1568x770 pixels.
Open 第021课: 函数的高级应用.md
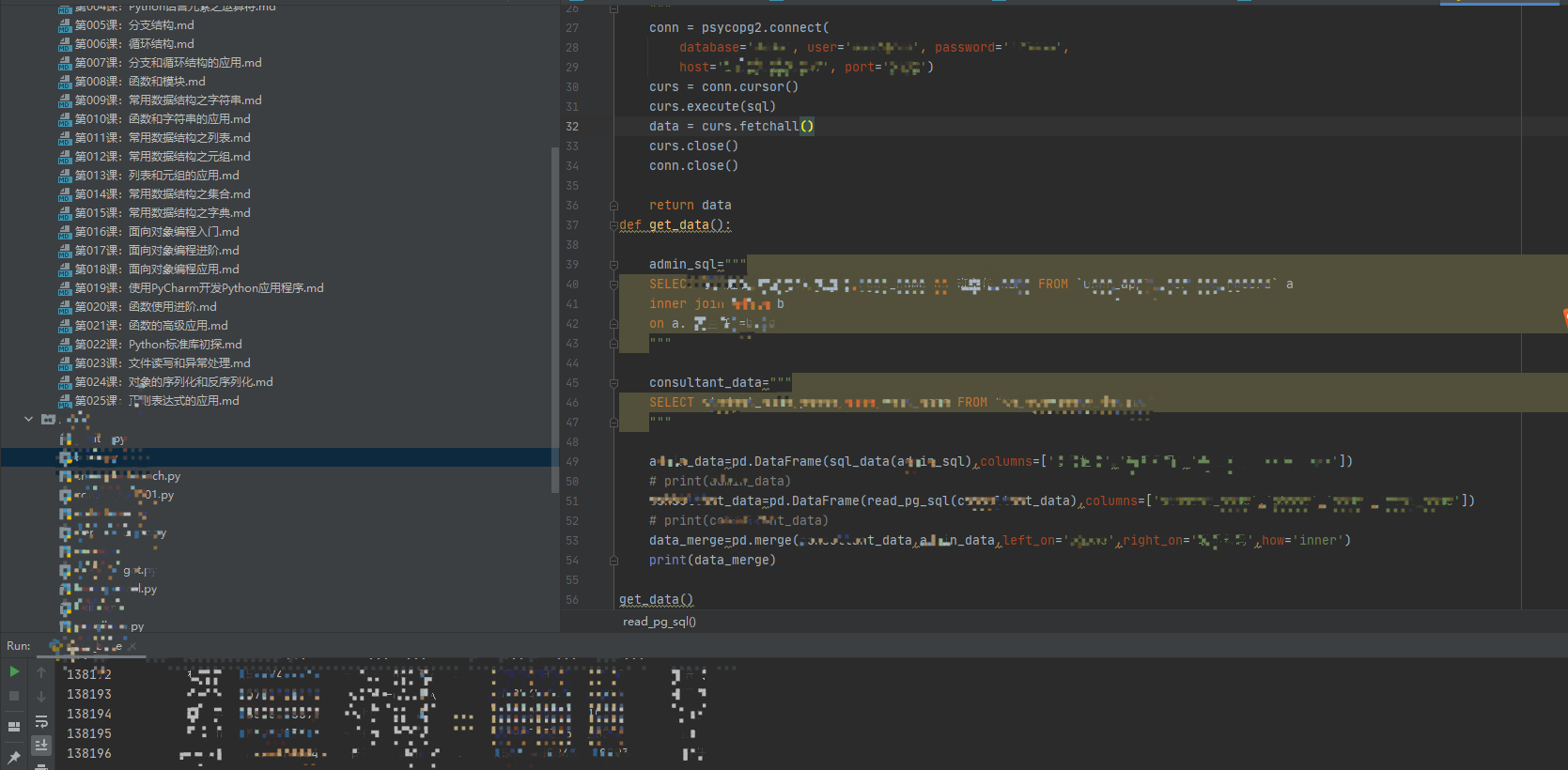[151, 326]
